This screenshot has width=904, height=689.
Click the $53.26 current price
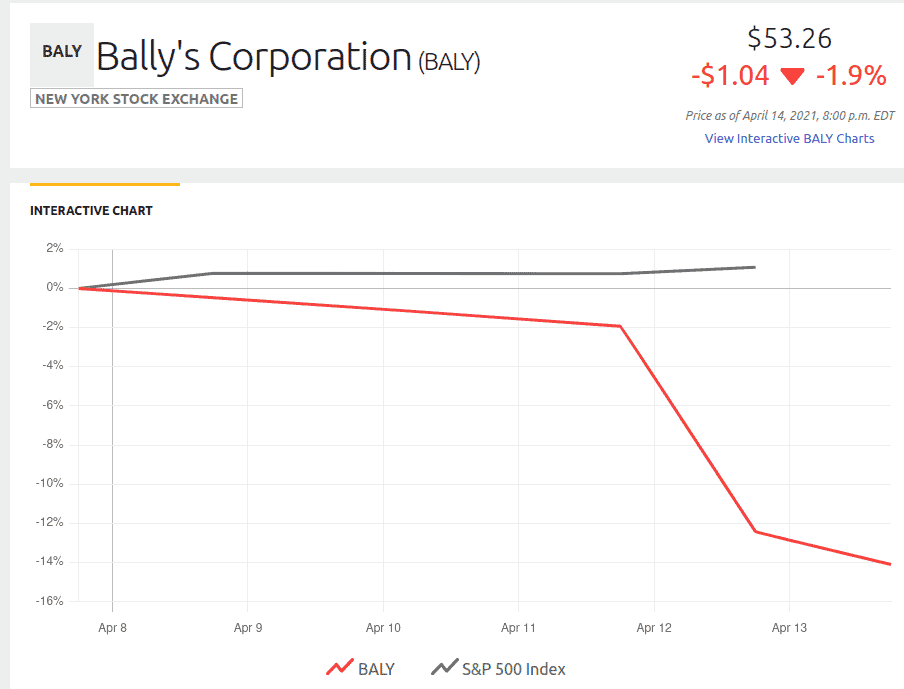click(x=789, y=38)
